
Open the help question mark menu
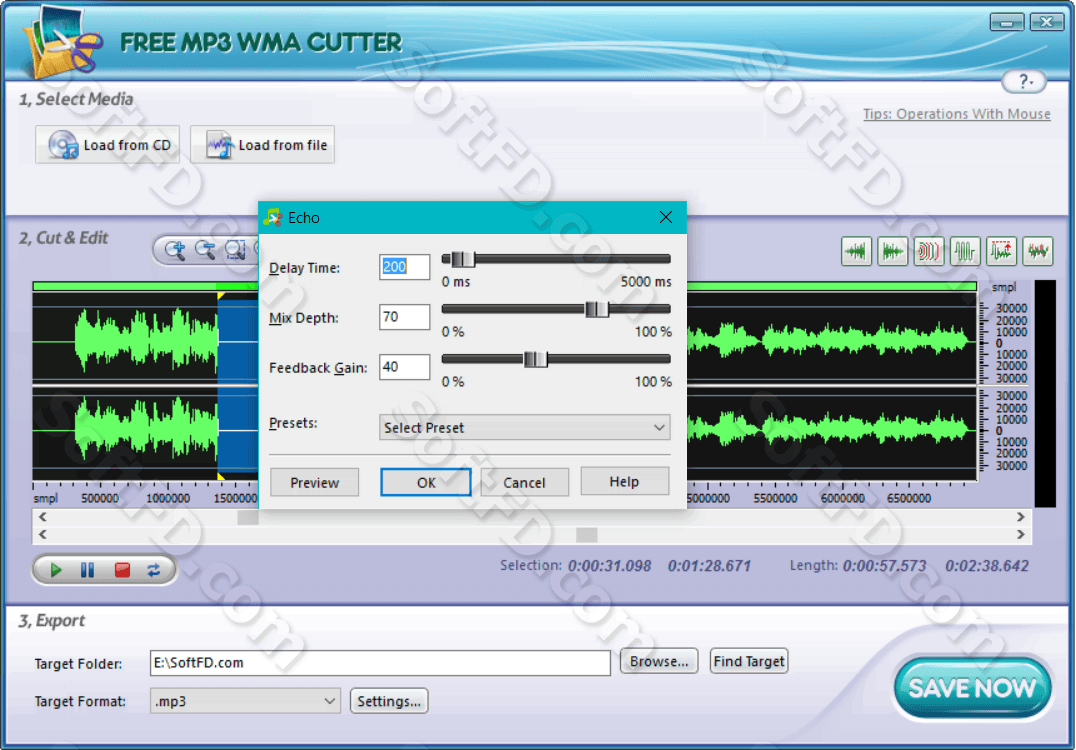pyautogui.click(x=1025, y=82)
